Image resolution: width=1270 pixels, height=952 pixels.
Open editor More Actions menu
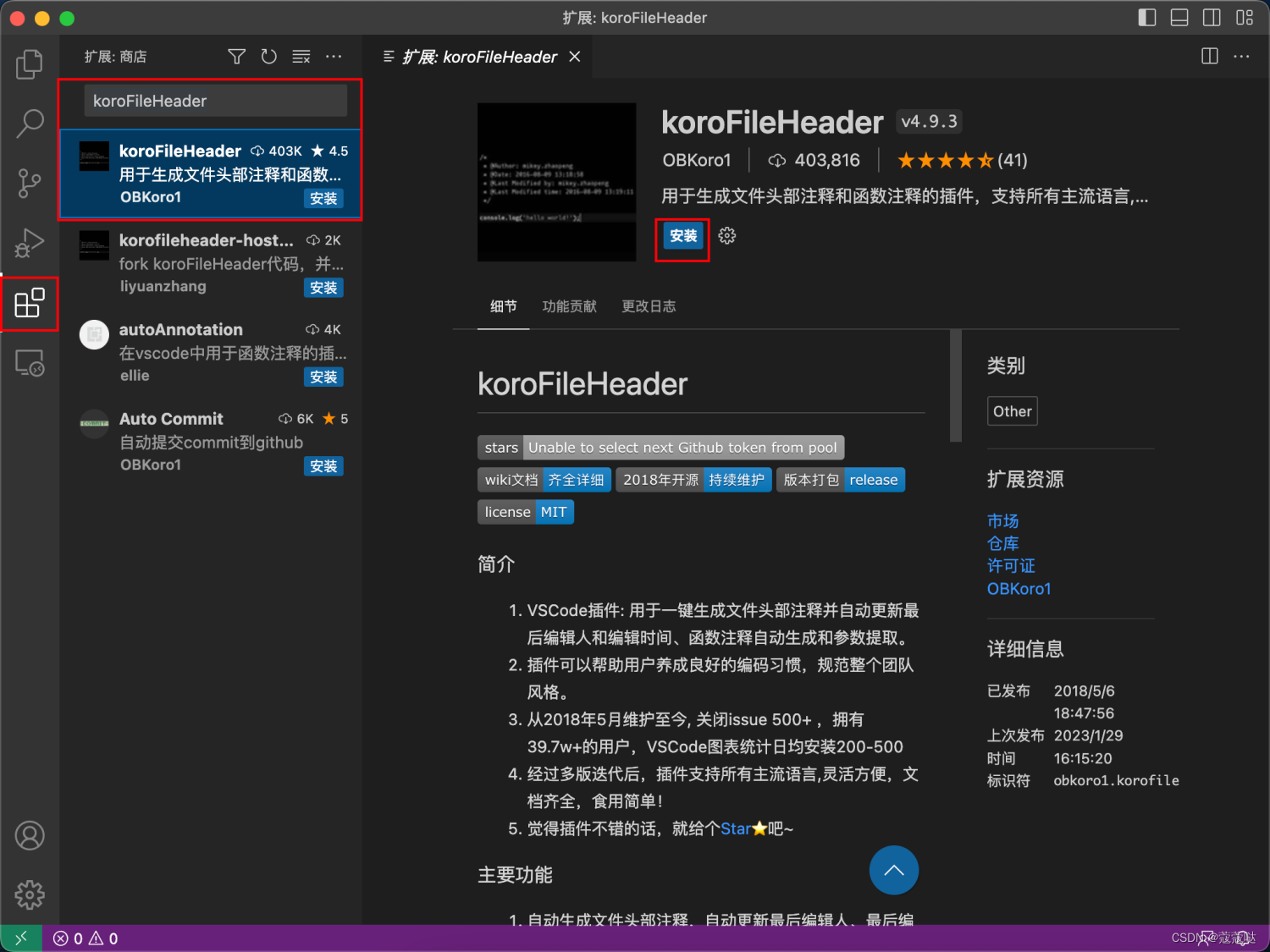[1241, 57]
